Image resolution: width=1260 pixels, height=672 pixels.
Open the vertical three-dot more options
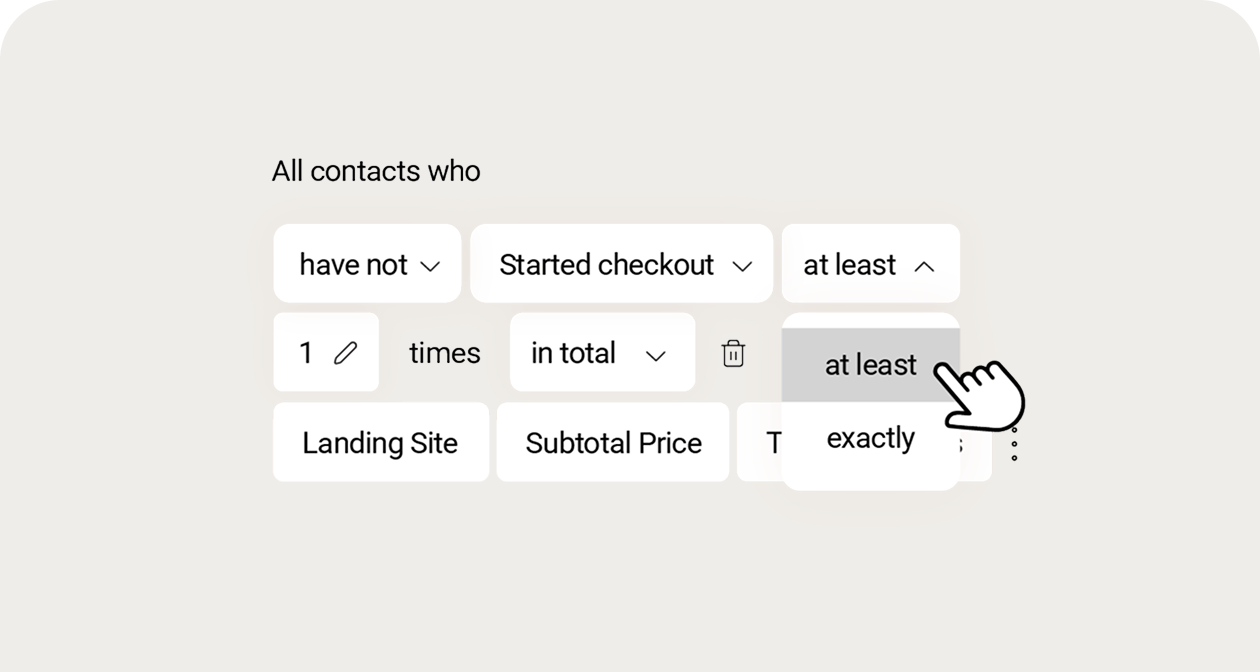[1014, 443]
